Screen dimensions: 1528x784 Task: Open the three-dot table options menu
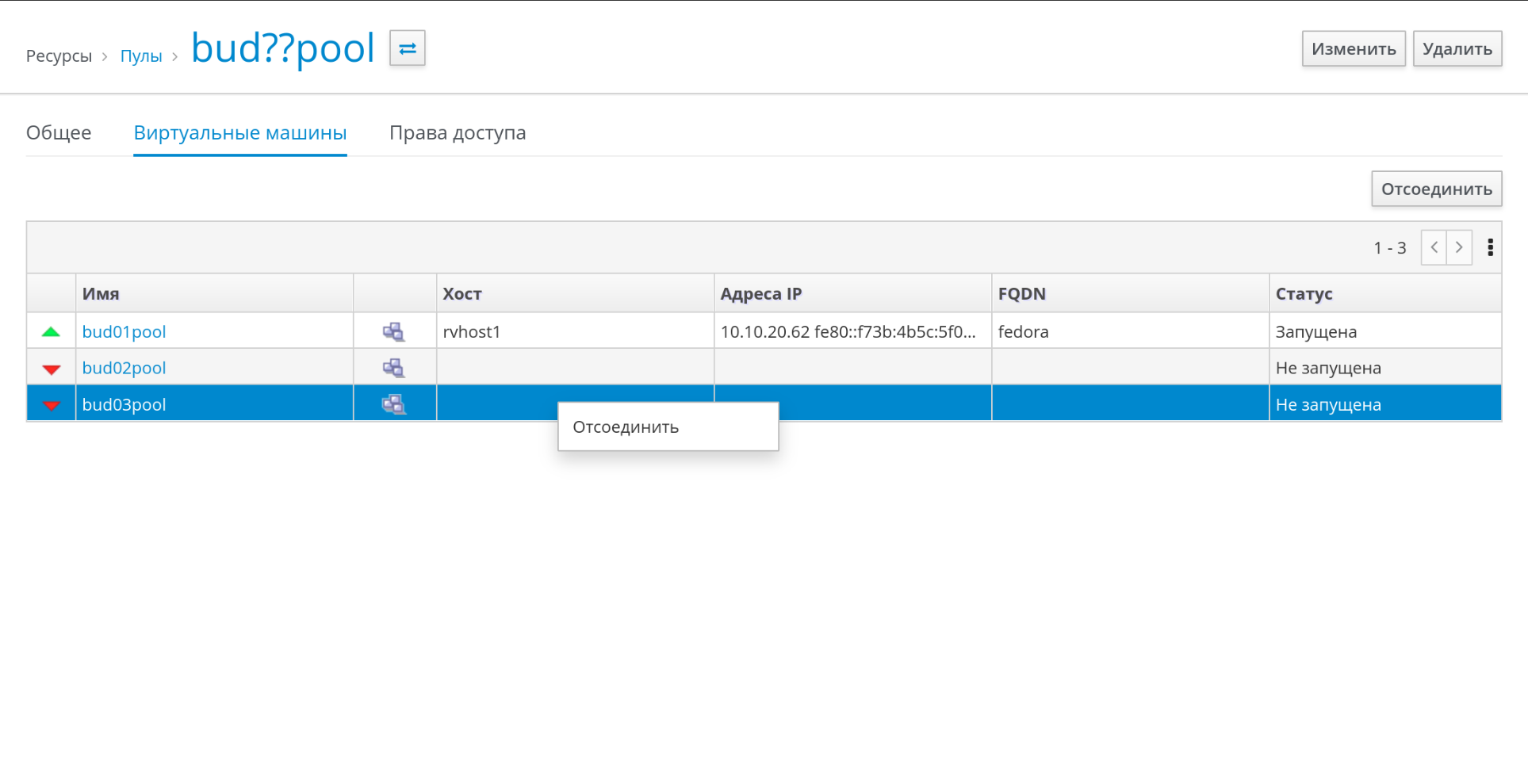coord(1490,248)
